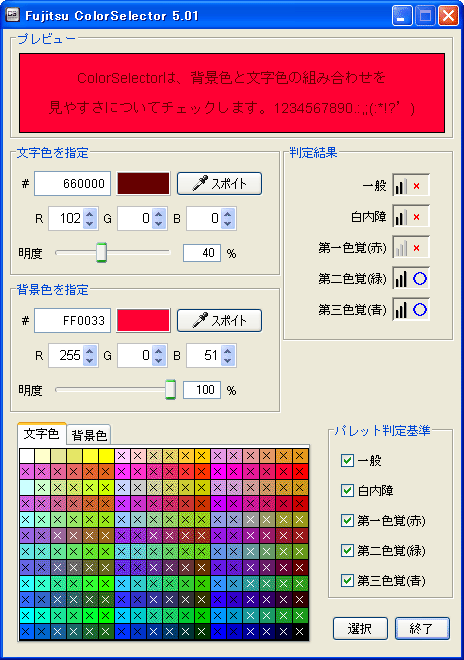Screen dimensions: 464x660
Task: Click the background color 明度 slider handle
Action: pos(170,390)
